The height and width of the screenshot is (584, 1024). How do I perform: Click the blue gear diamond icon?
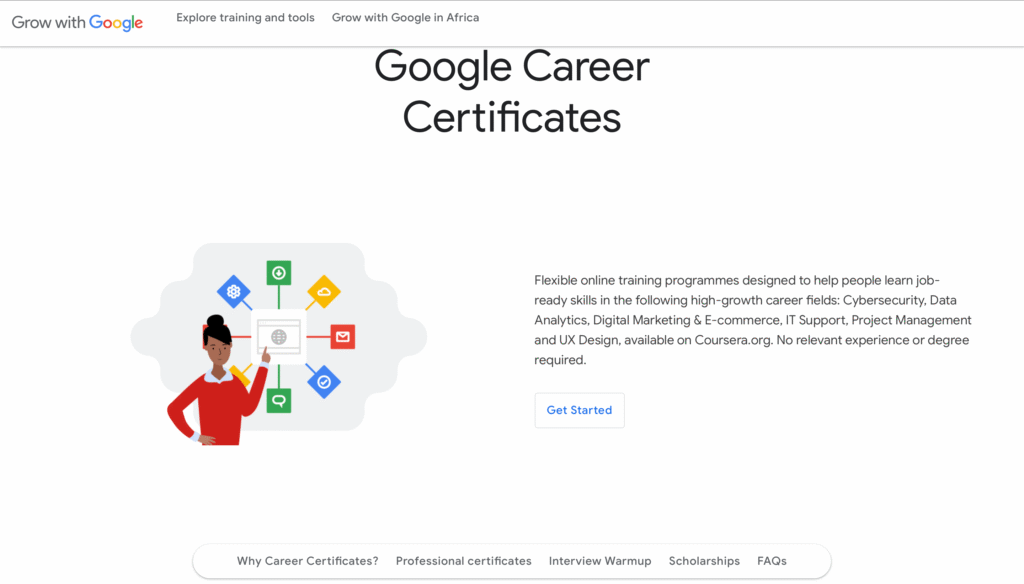tap(234, 292)
